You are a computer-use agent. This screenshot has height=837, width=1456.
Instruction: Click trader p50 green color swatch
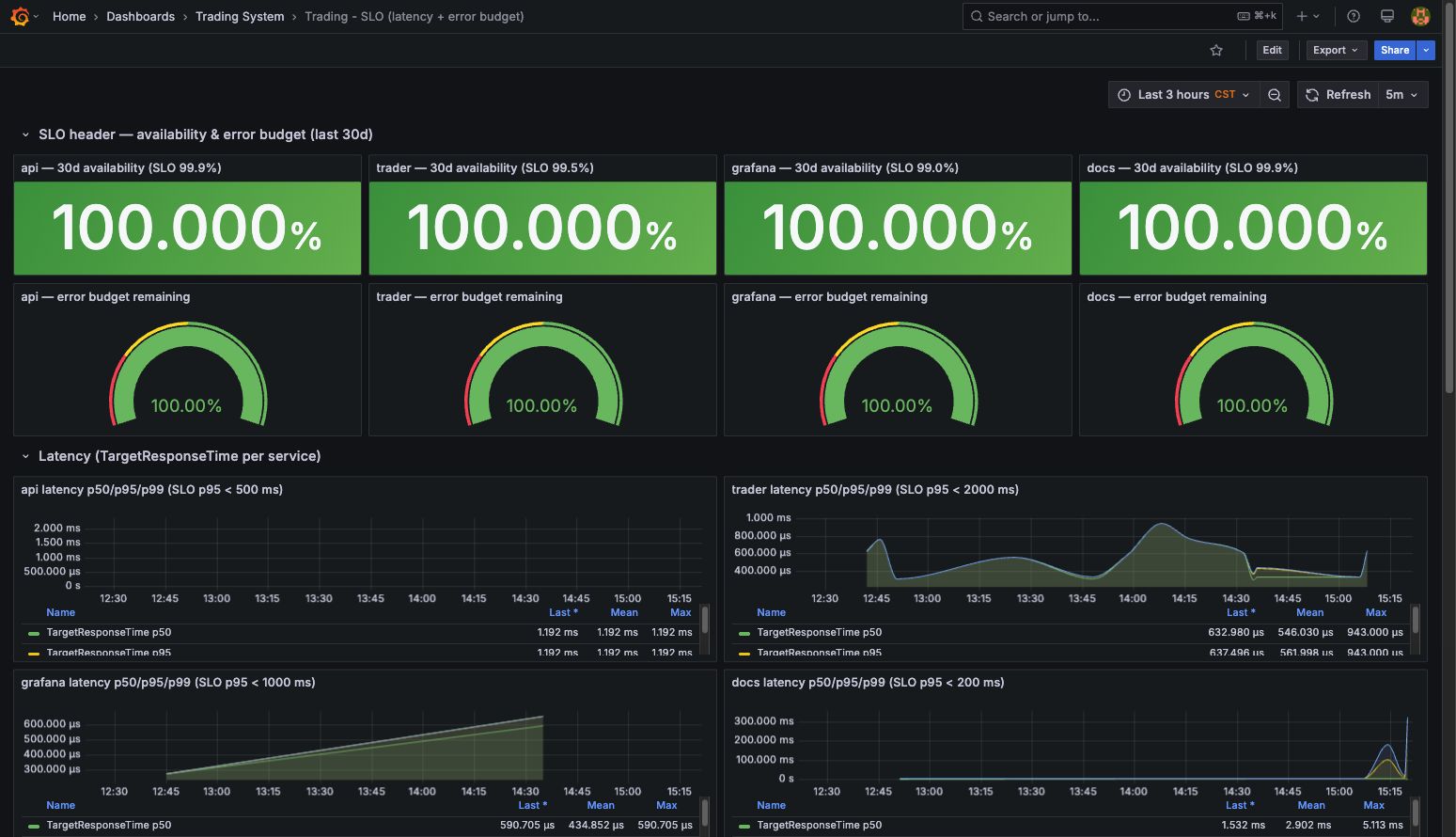click(744, 633)
